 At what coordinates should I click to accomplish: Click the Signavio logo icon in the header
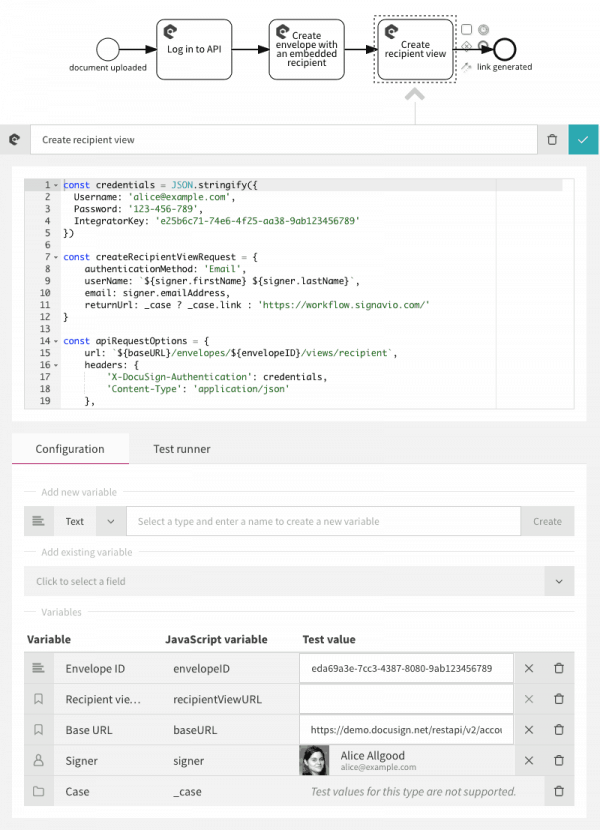[x=13, y=139]
